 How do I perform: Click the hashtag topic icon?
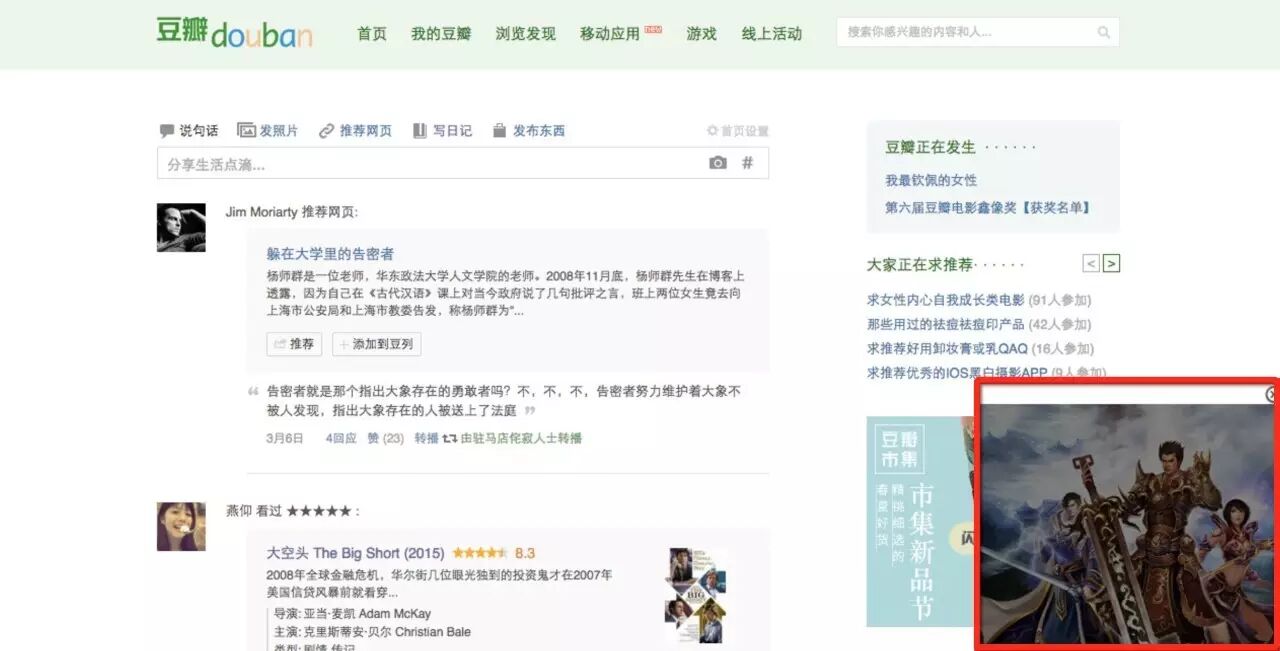click(747, 163)
